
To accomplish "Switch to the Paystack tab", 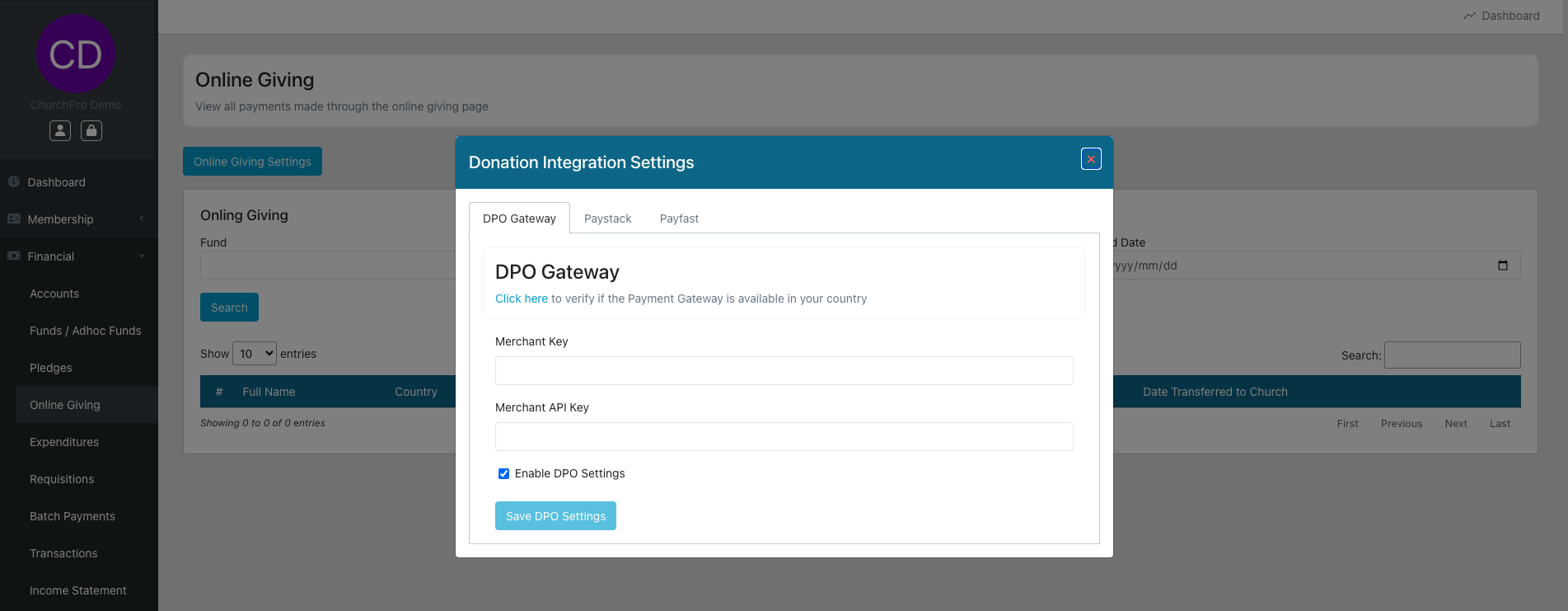I will [608, 219].
